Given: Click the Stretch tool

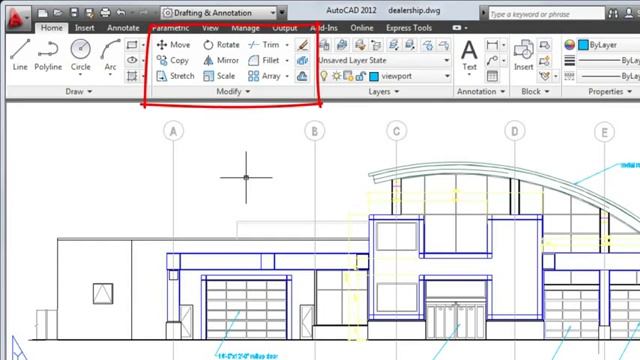Looking at the screenshot, I should click(x=176, y=76).
